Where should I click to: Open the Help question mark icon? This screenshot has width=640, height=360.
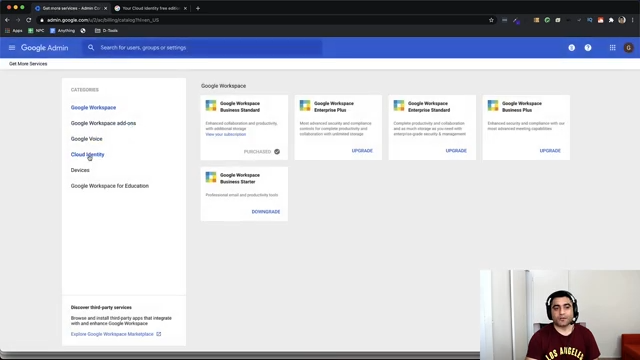588,48
